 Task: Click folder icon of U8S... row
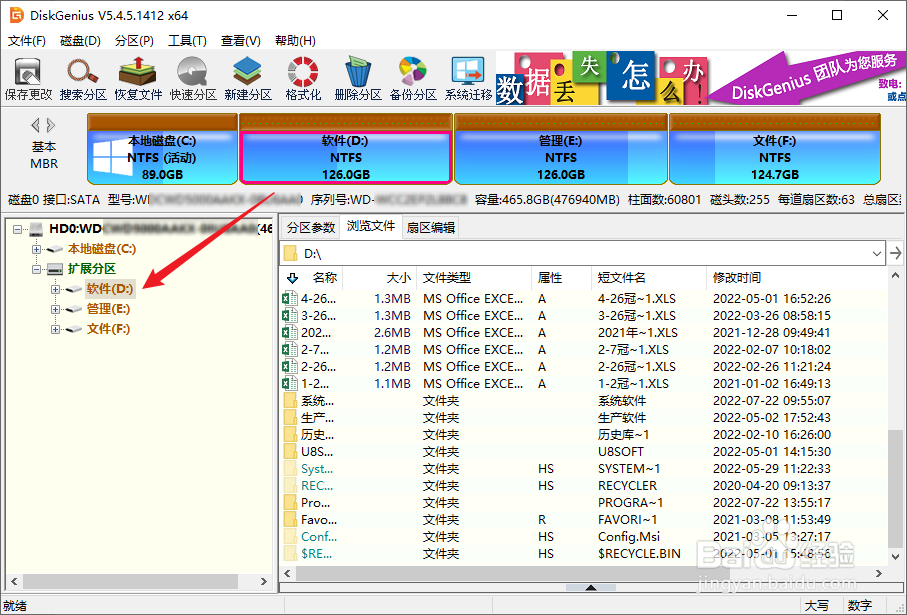coord(290,451)
